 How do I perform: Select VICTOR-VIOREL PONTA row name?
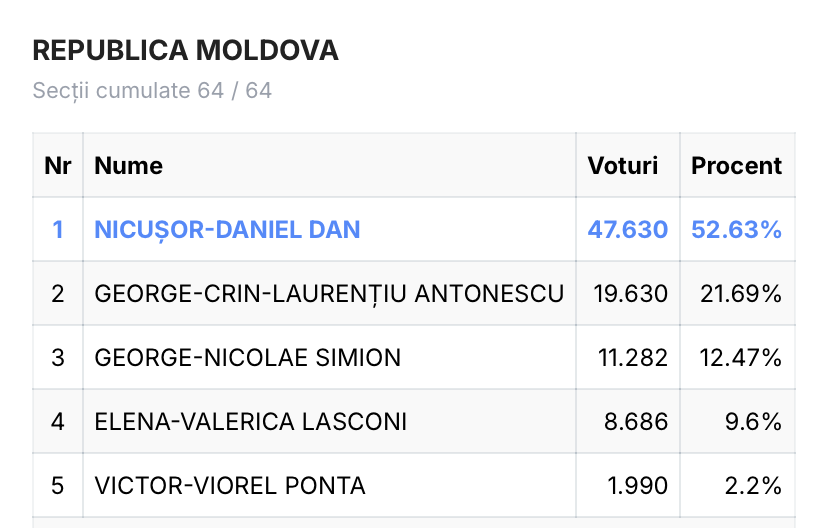tap(230, 486)
